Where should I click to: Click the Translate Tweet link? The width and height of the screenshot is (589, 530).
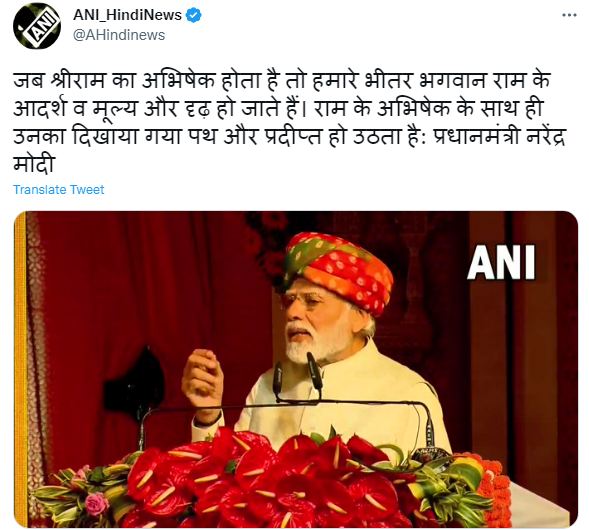click(59, 189)
